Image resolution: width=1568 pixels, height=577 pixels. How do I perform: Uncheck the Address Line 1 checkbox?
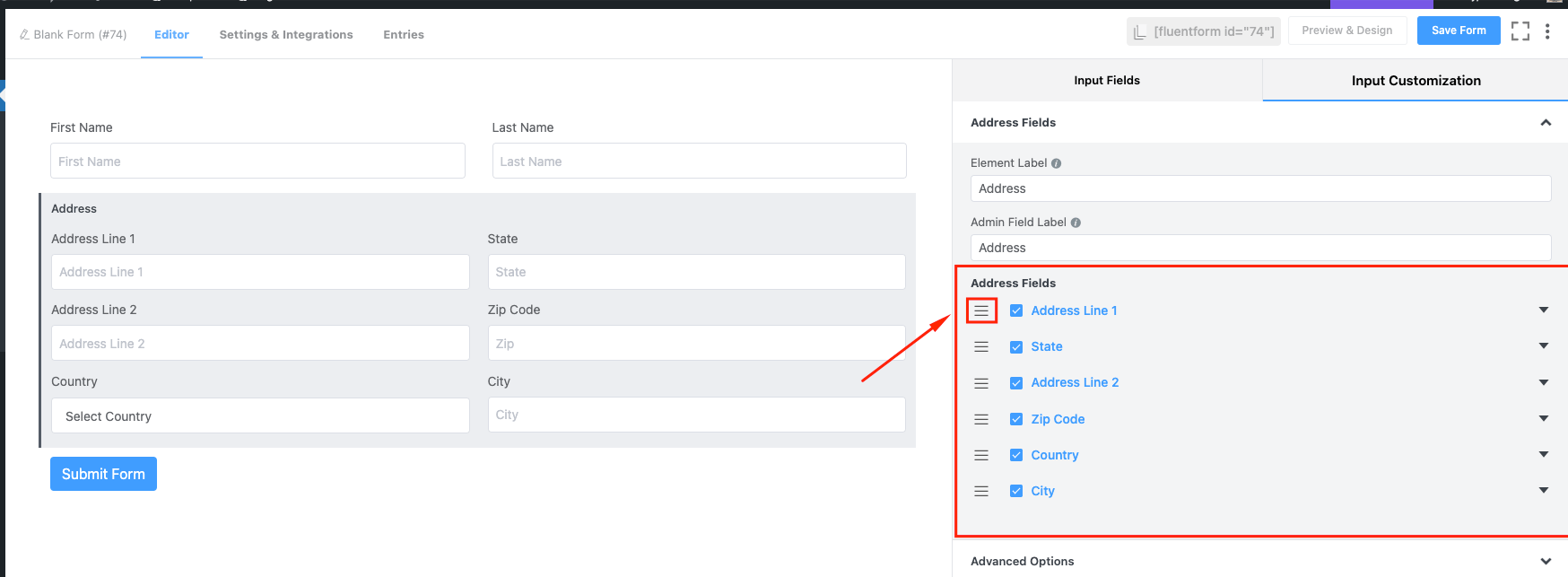point(1016,310)
